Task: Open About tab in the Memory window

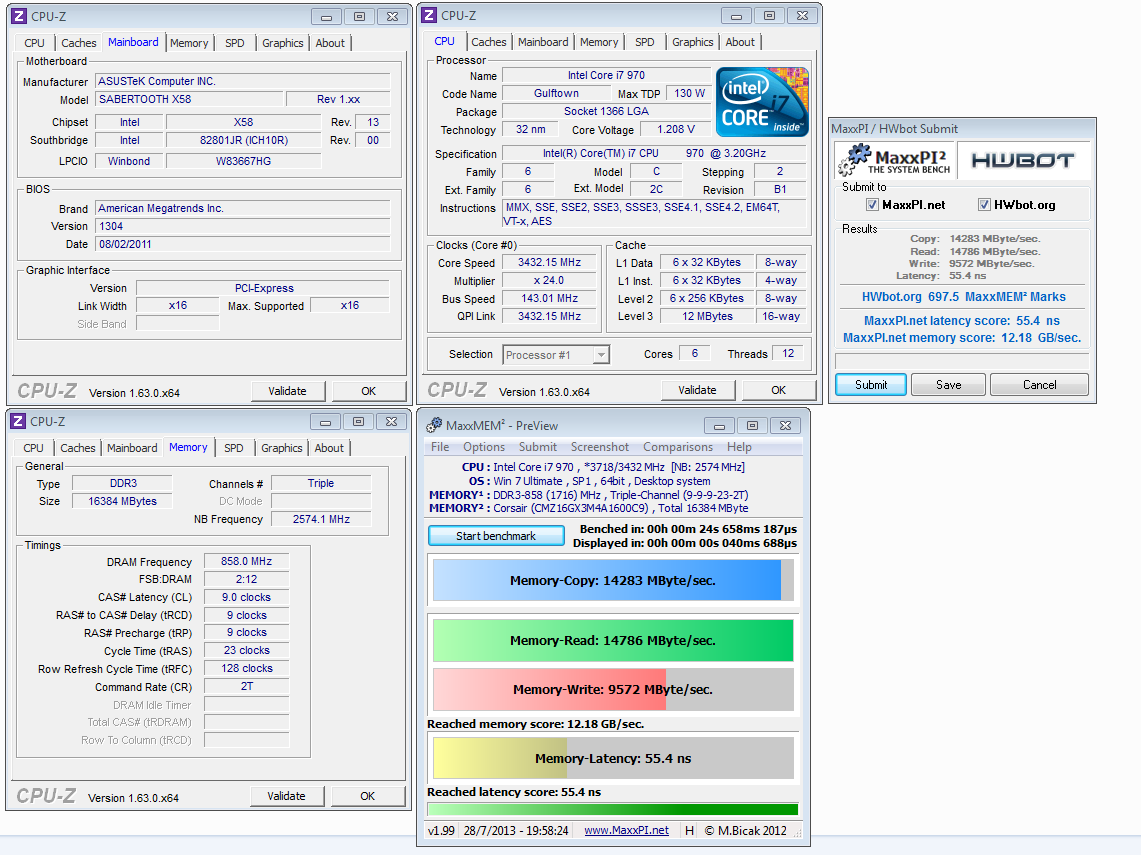Action: tap(329, 448)
